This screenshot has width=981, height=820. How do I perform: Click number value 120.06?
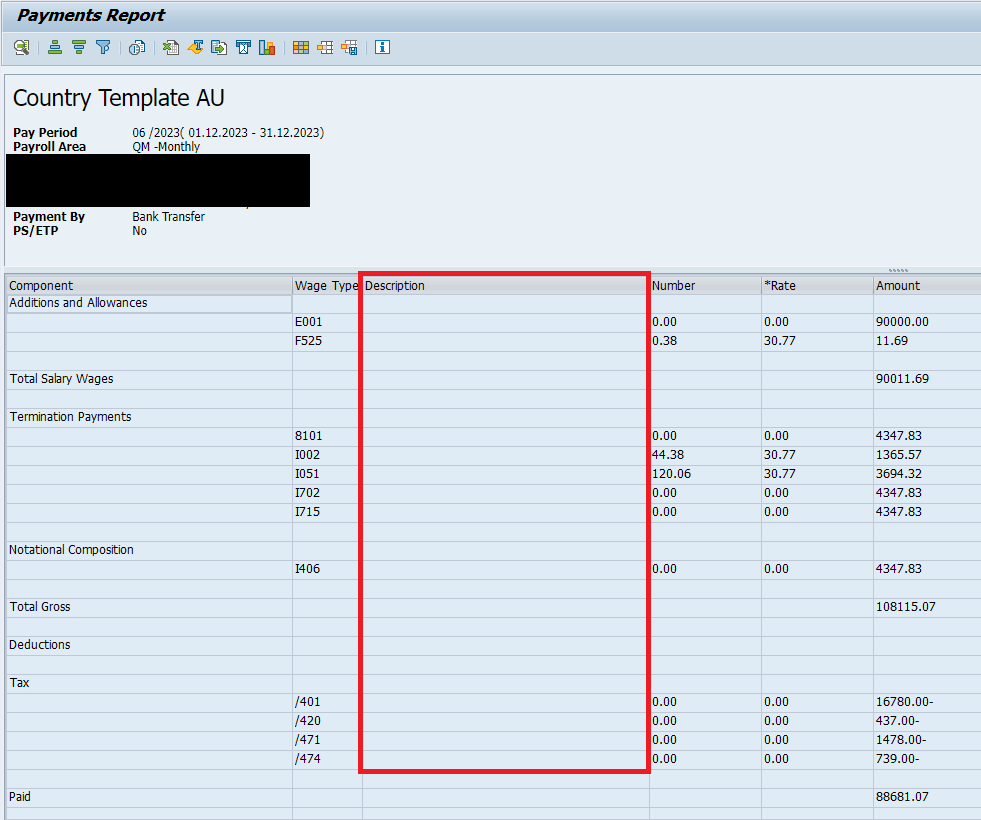[671, 474]
